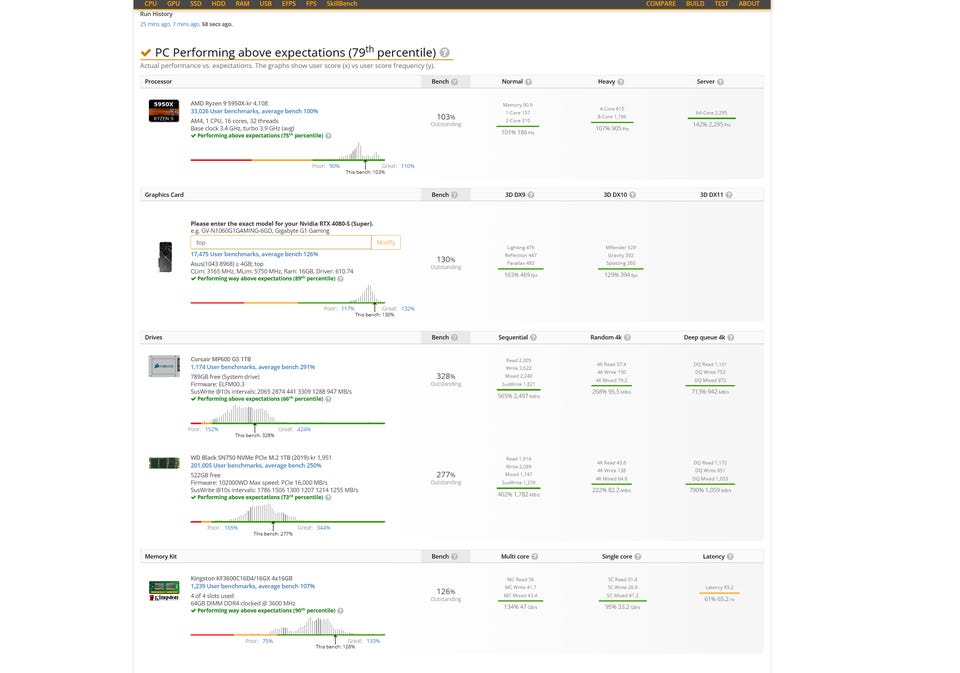Screen dimensions: 960x673
Task: Open the CPU menu item
Action: tap(151, 4)
